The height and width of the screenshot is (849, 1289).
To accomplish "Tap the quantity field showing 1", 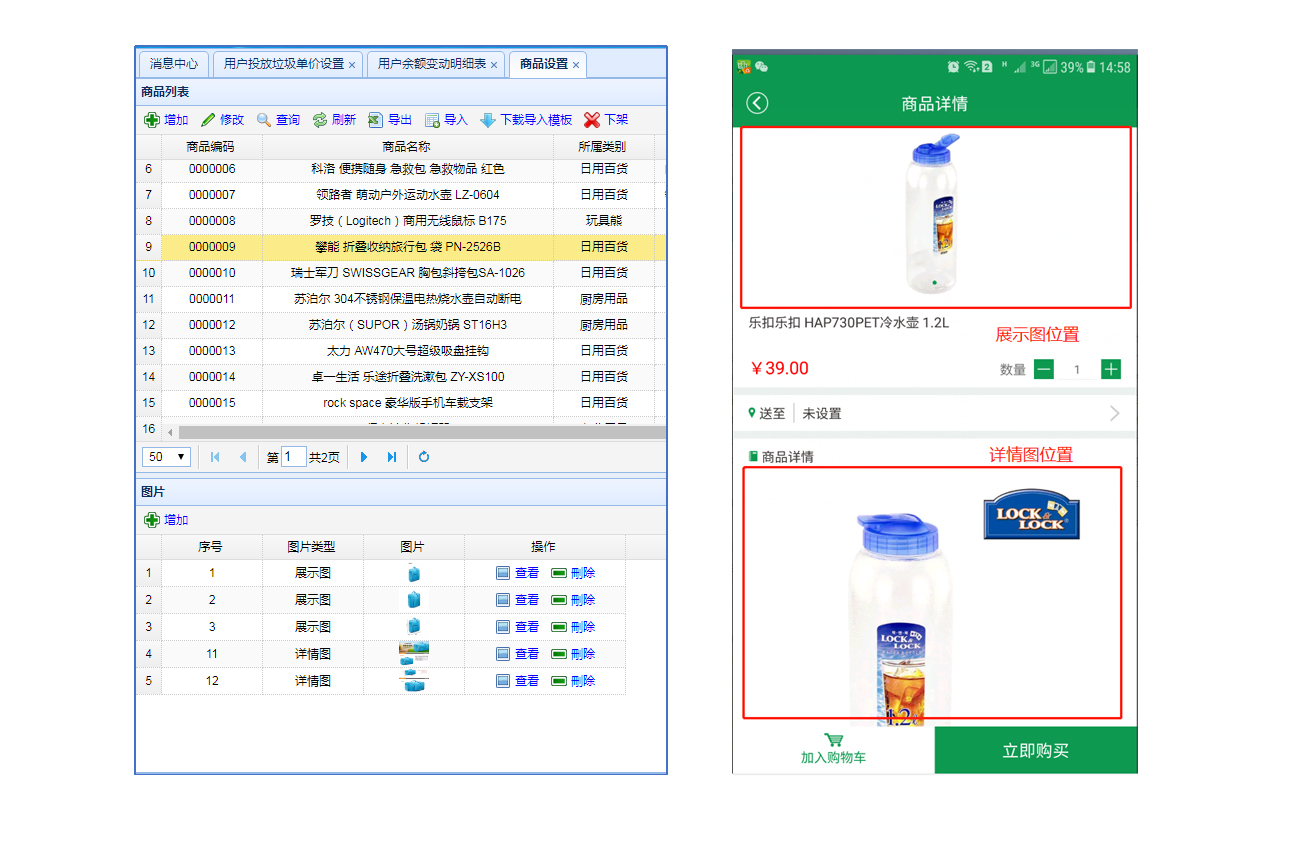I will click(x=1077, y=369).
